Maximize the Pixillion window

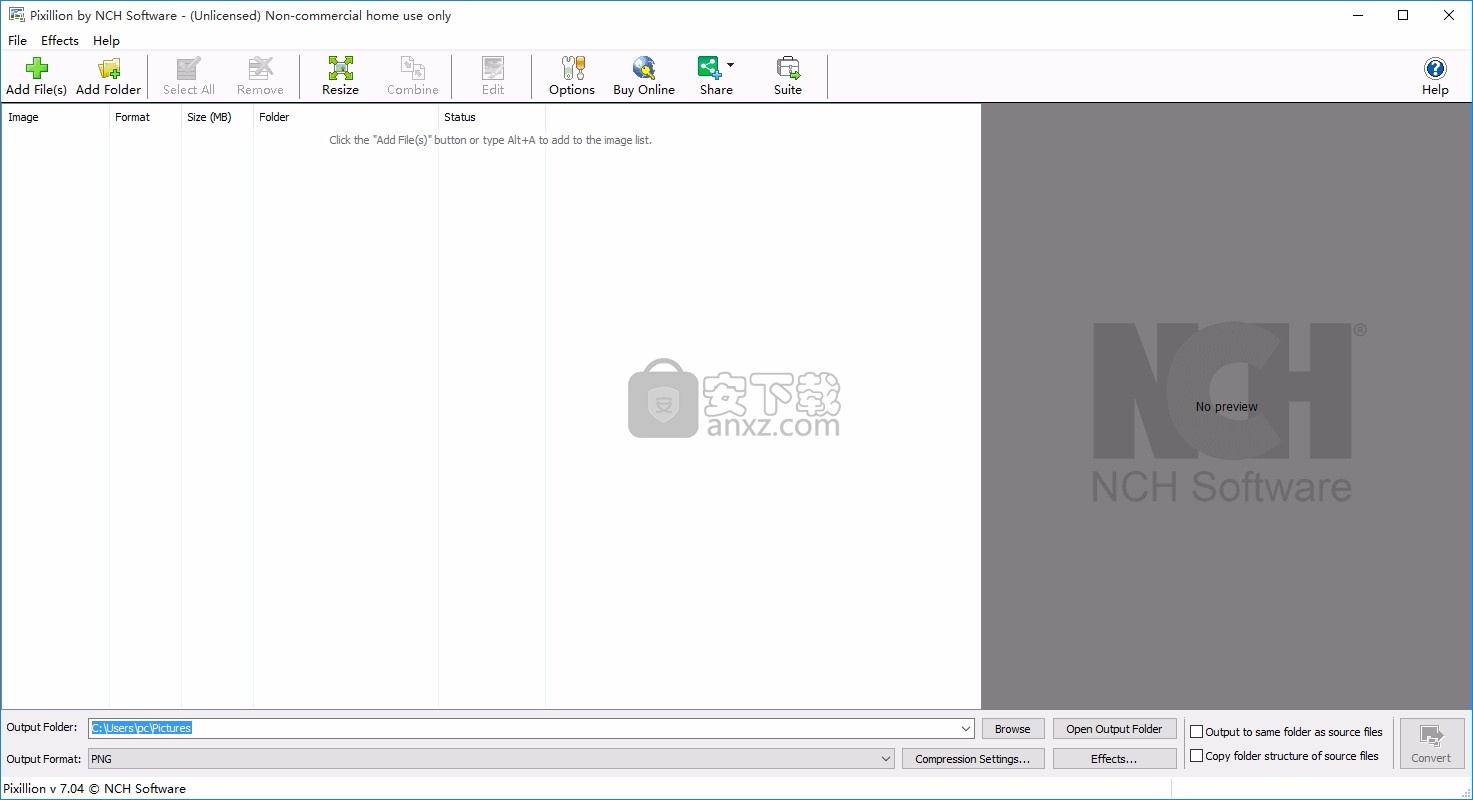click(1403, 15)
